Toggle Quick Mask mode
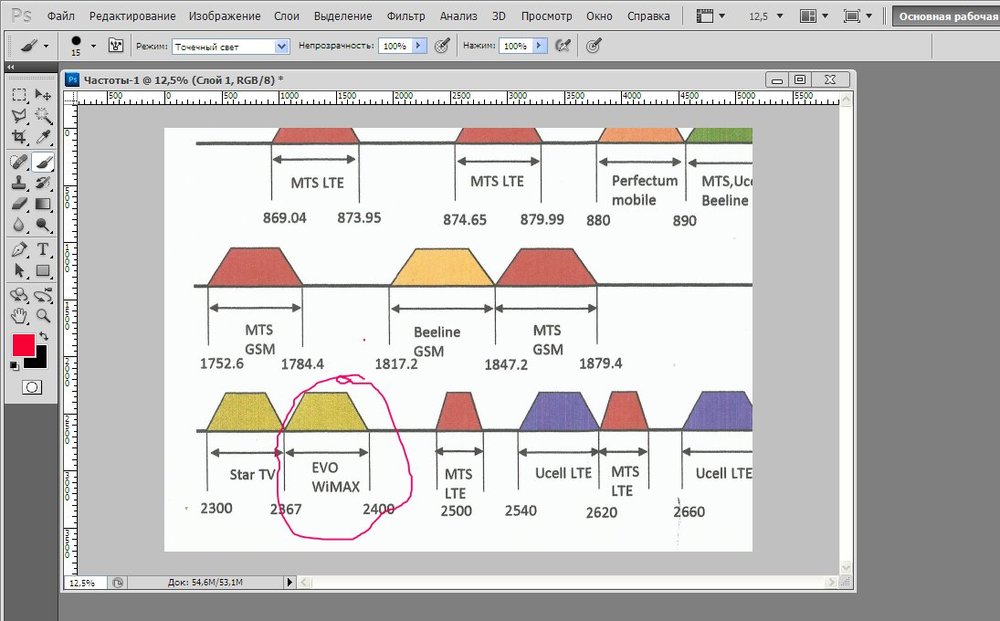 (31, 386)
